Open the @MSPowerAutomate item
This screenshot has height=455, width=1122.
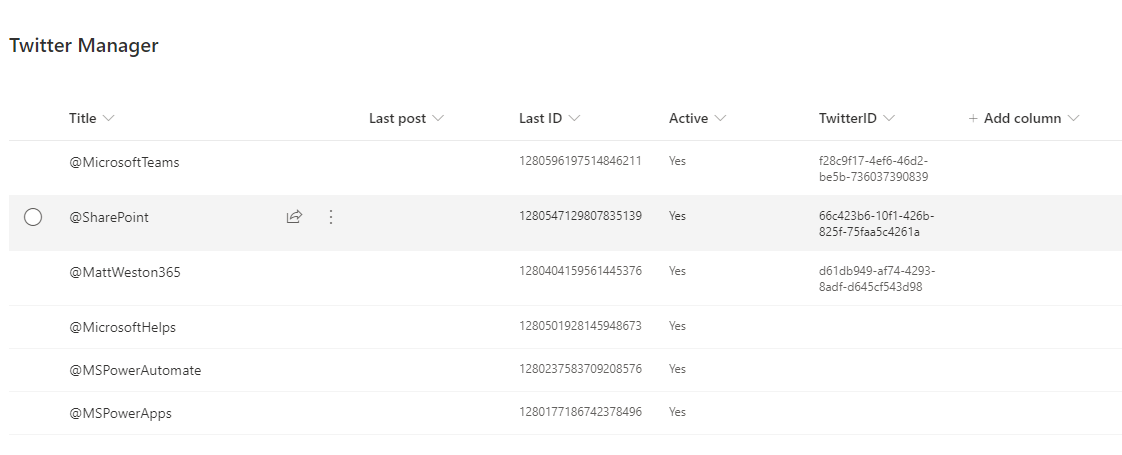(x=135, y=371)
